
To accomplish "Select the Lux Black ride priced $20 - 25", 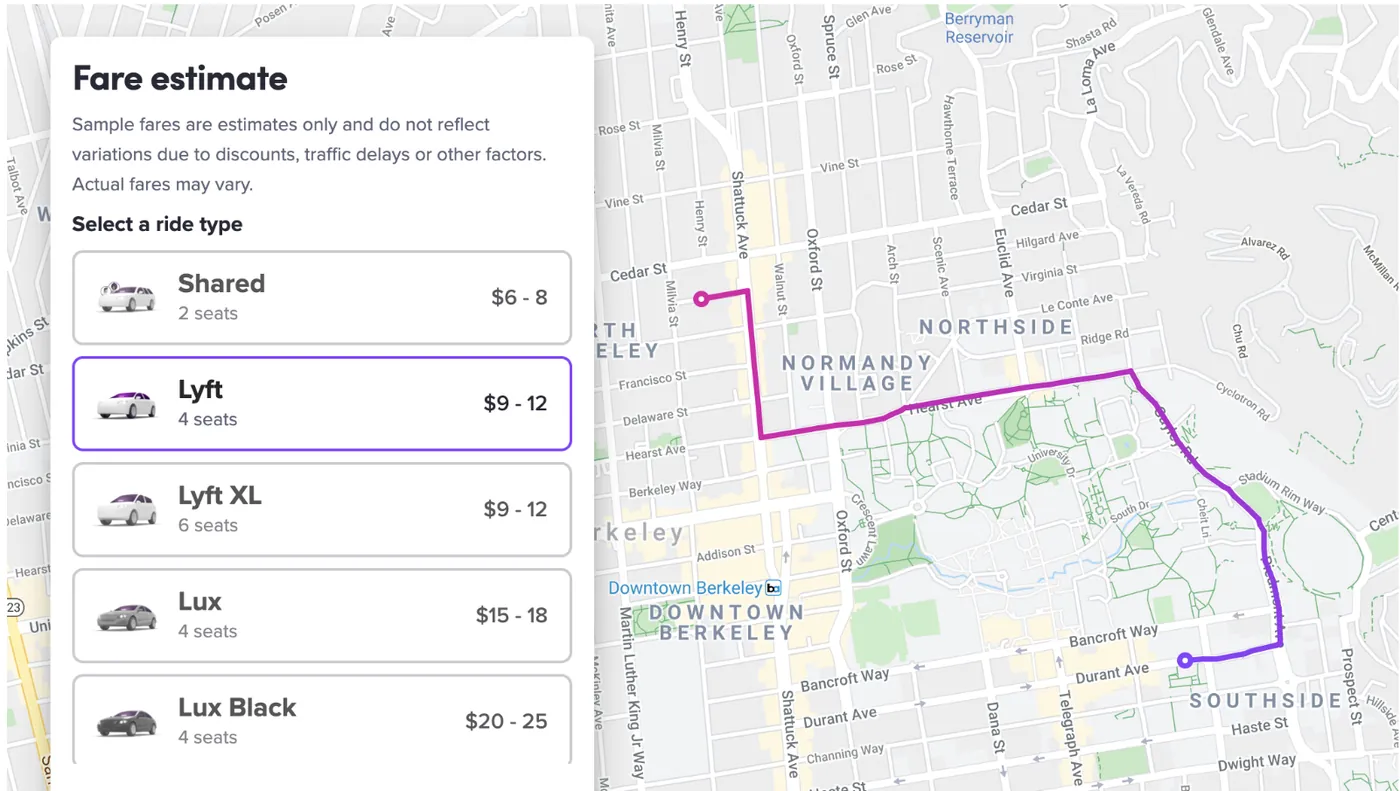I will [322, 720].
